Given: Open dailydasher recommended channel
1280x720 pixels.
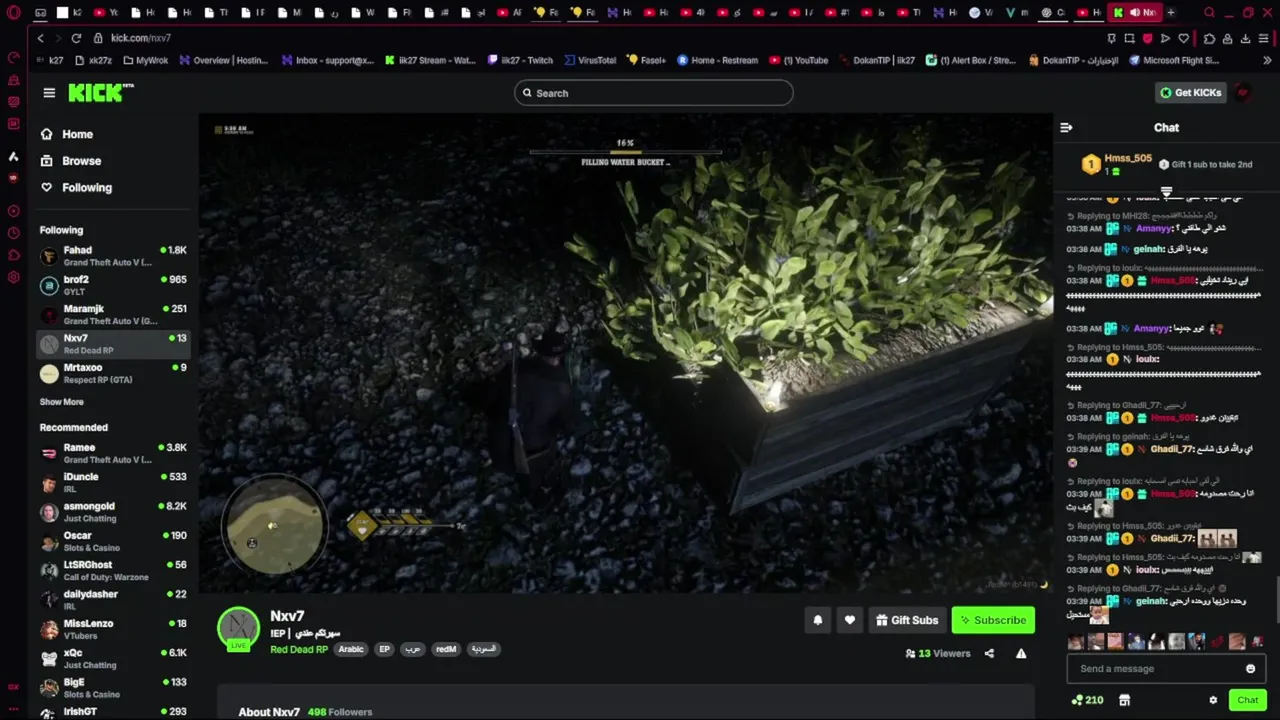Looking at the screenshot, I should pos(112,599).
